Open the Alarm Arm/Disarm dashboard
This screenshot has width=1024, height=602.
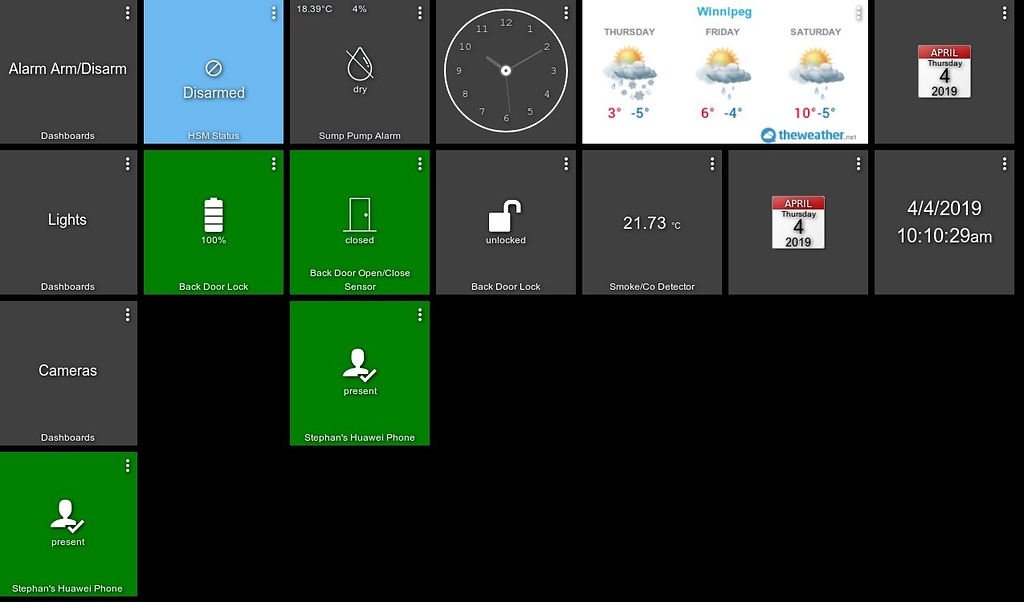coord(67,70)
